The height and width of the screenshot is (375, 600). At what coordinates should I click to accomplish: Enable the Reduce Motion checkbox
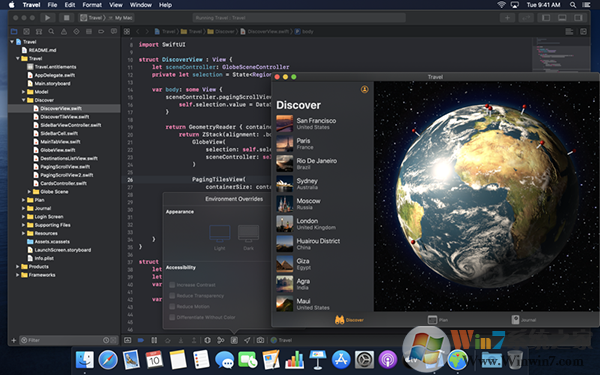click(x=172, y=307)
